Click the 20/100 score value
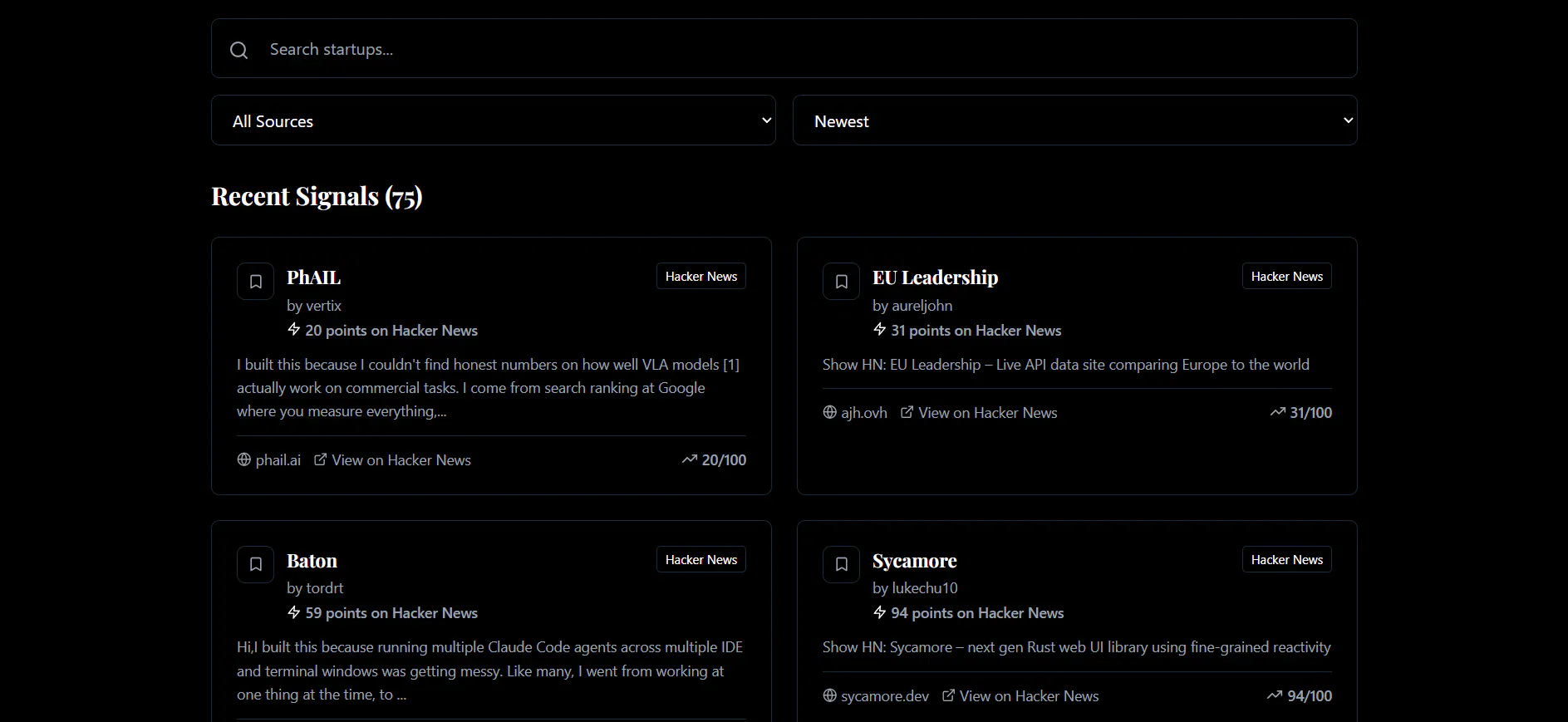 click(724, 459)
